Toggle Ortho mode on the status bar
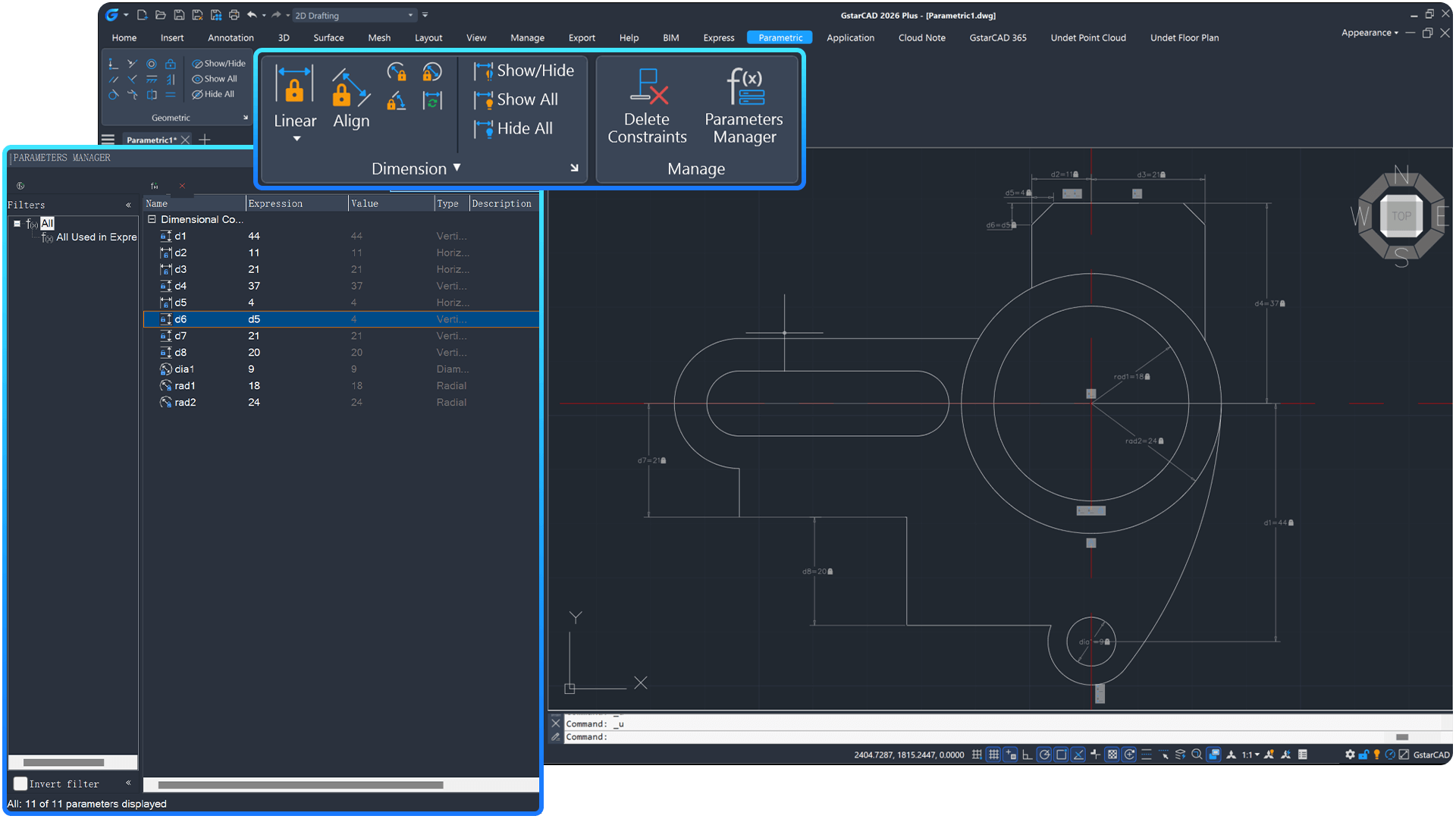This screenshot has width=1456, height=819. 1026,755
